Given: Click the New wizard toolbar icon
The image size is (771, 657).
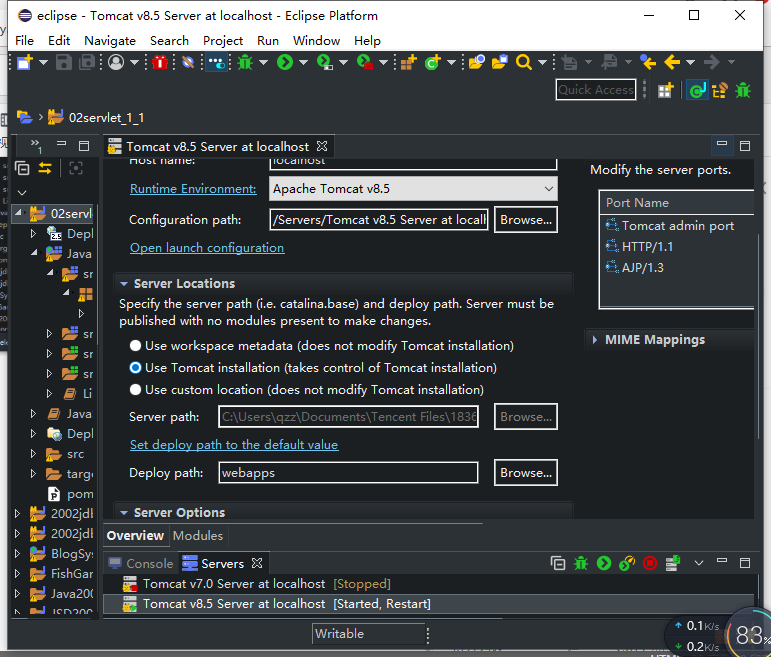Looking at the screenshot, I should pyautogui.click(x=25, y=62).
